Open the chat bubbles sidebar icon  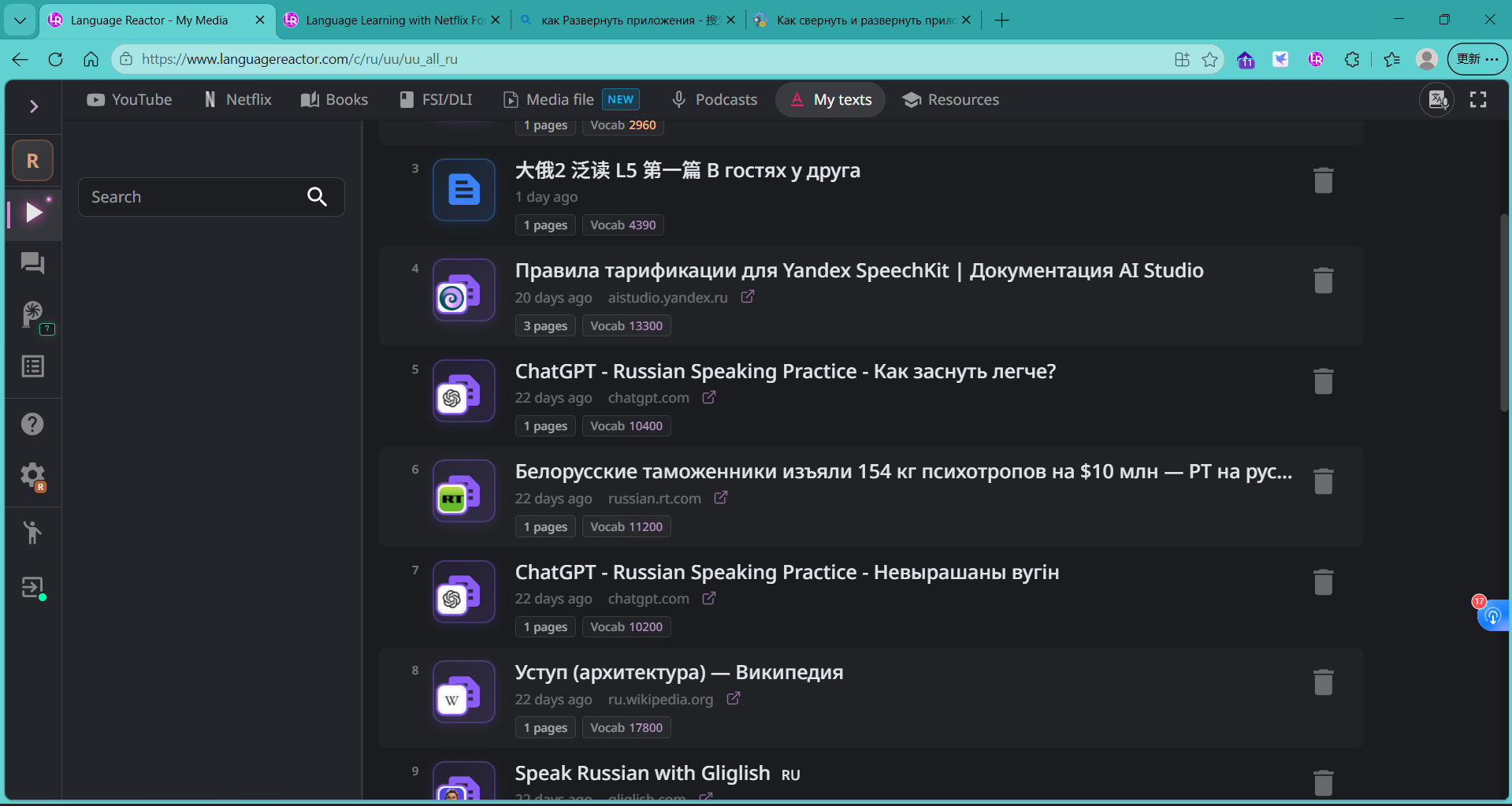[32, 263]
